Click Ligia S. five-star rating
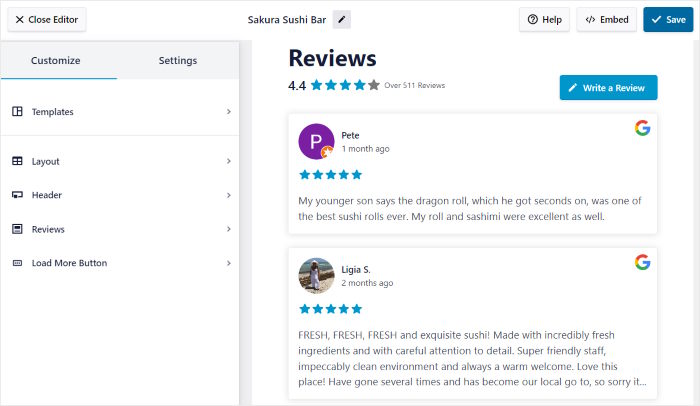 [330, 309]
